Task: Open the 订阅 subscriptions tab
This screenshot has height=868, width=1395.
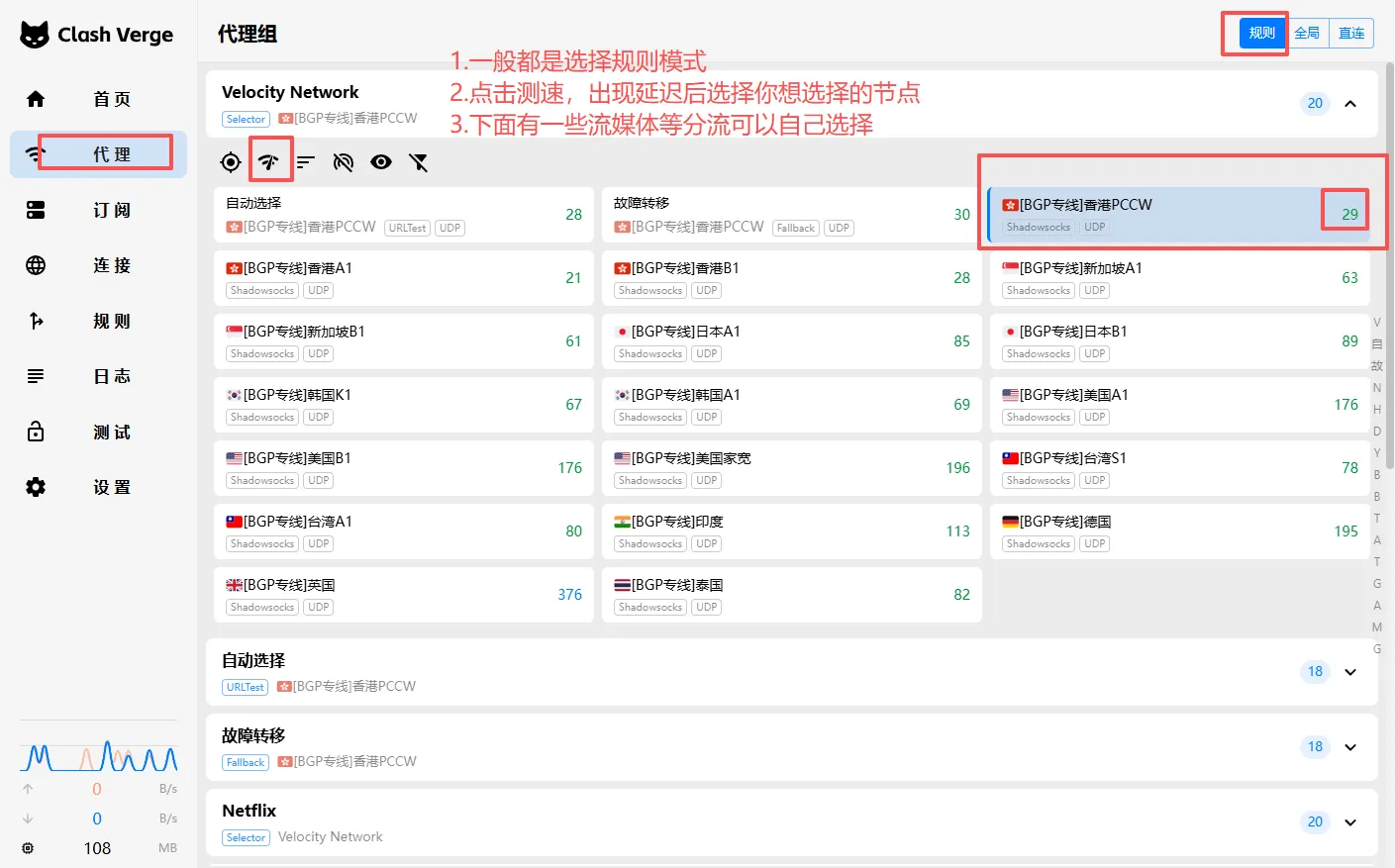Action: [98, 210]
